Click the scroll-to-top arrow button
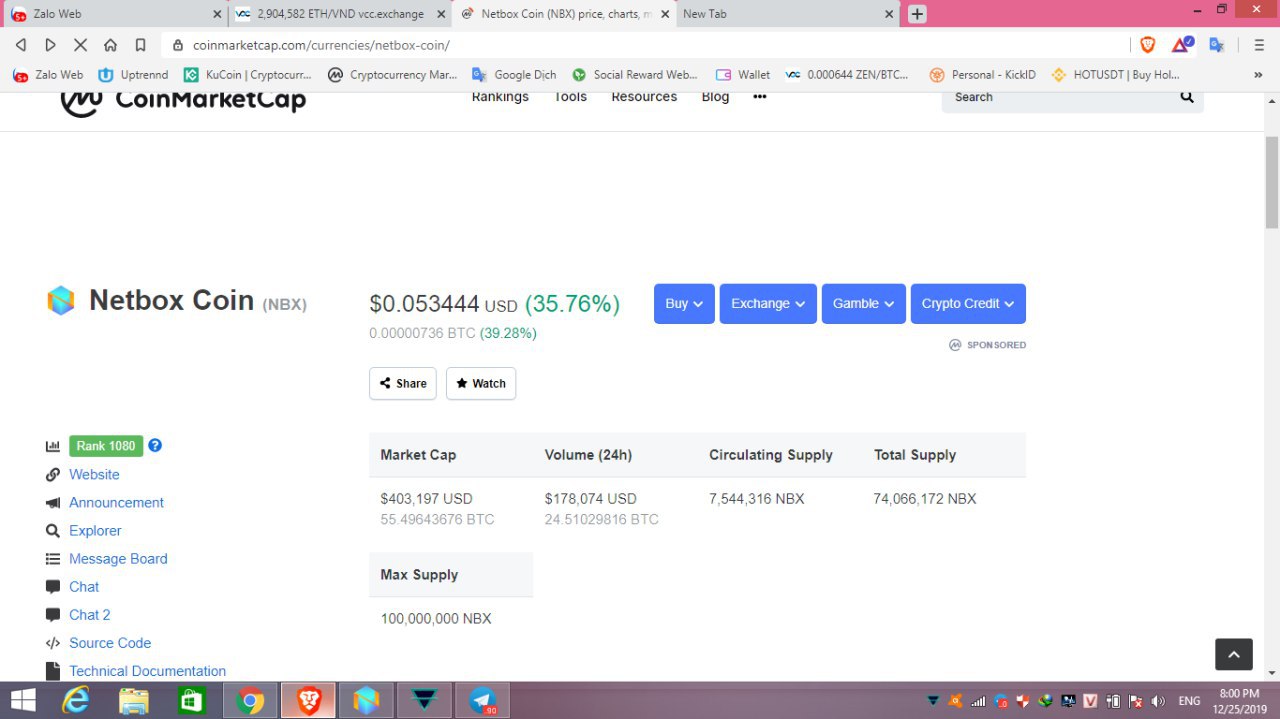The image size is (1280, 719). 1233,654
